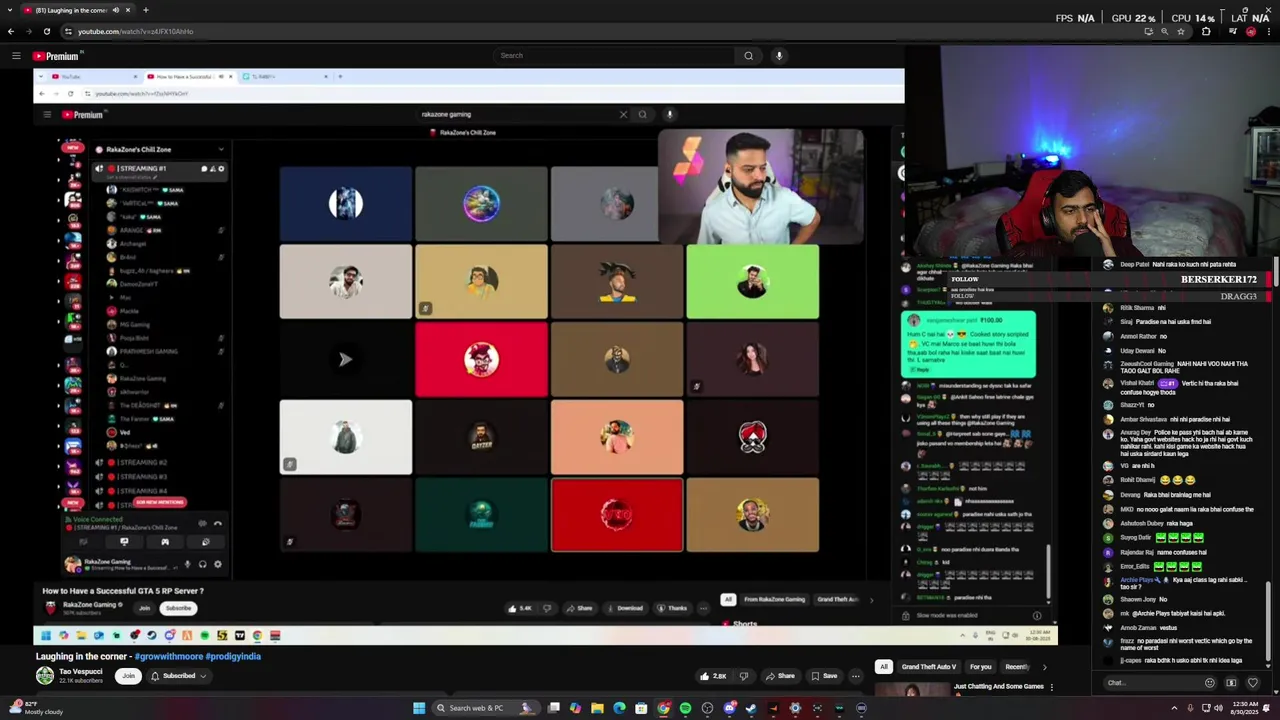Select the From RakaZone Gaming chip

(x=774, y=600)
